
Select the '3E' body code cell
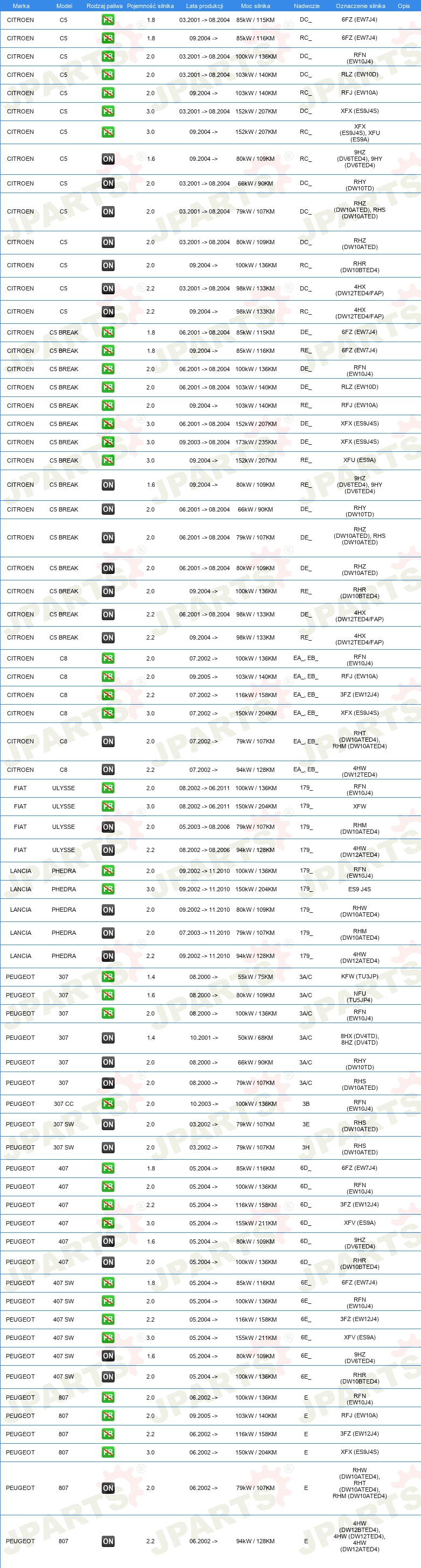pyautogui.click(x=306, y=1124)
